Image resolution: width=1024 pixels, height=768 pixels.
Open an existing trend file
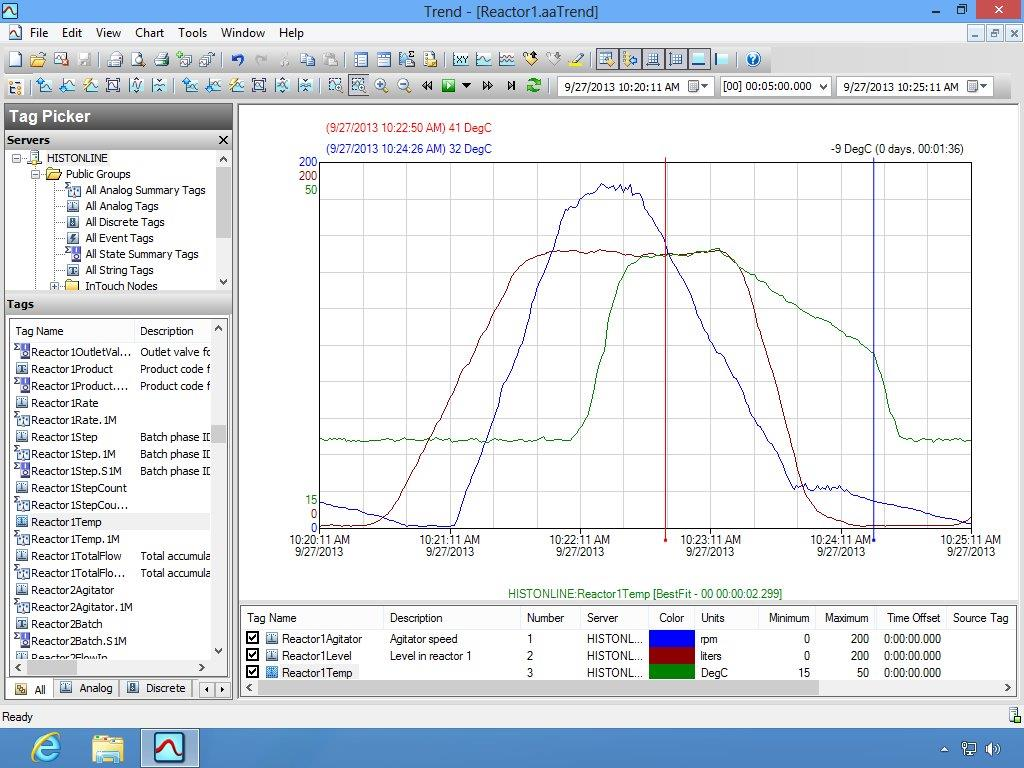(38, 60)
